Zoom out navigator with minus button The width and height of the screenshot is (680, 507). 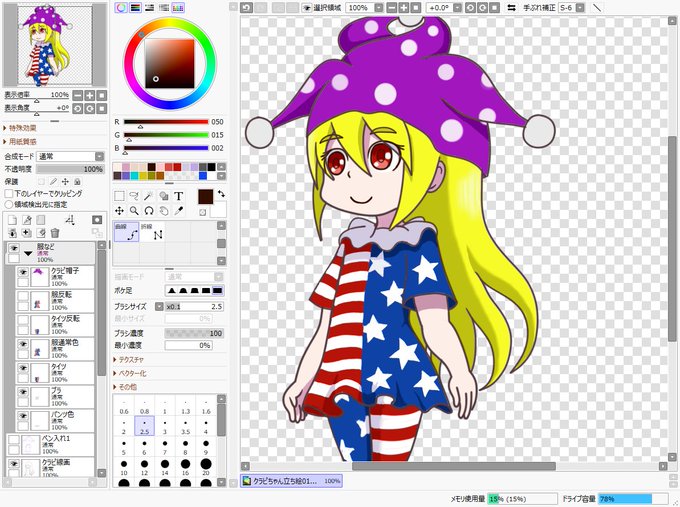click(x=77, y=95)
